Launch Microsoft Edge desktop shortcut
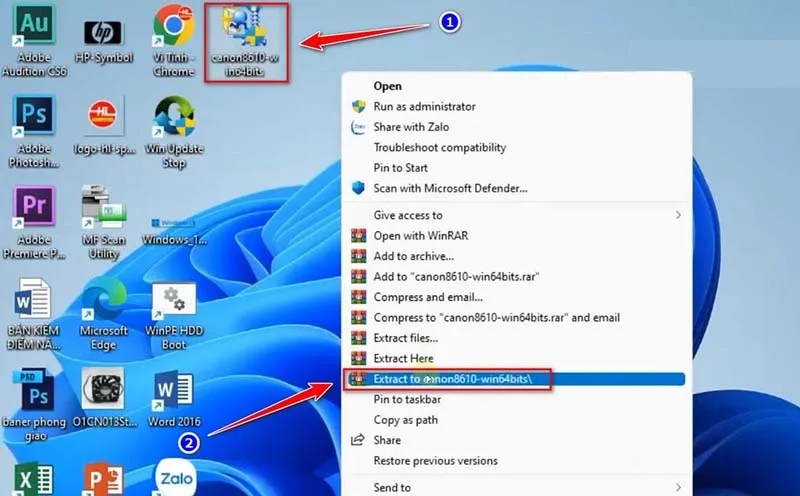 (104, 314)
